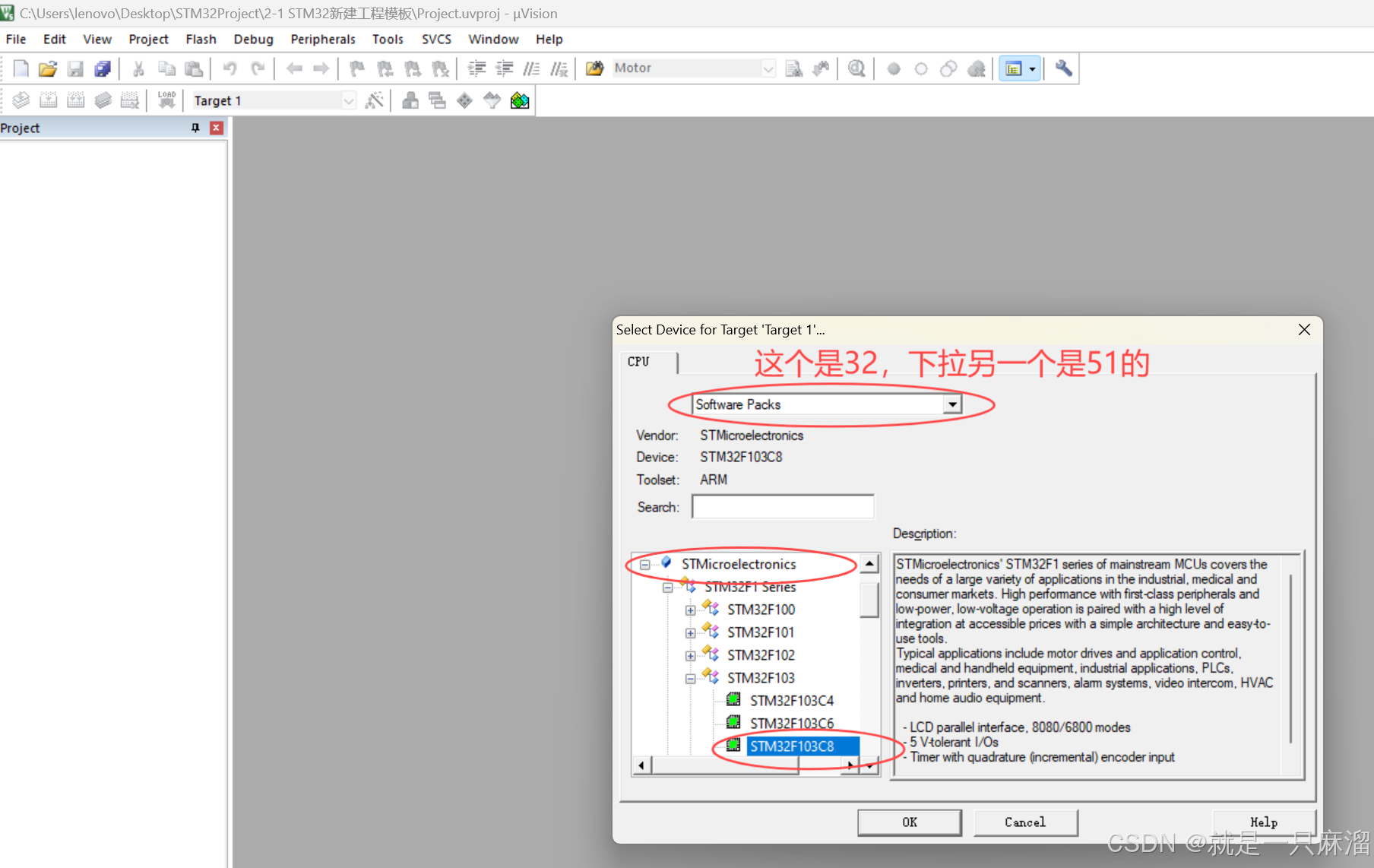The width and height of the screenshot is (1374, 868).
Task: Confirm device with OK button
Action: click(x=910, y=822)
